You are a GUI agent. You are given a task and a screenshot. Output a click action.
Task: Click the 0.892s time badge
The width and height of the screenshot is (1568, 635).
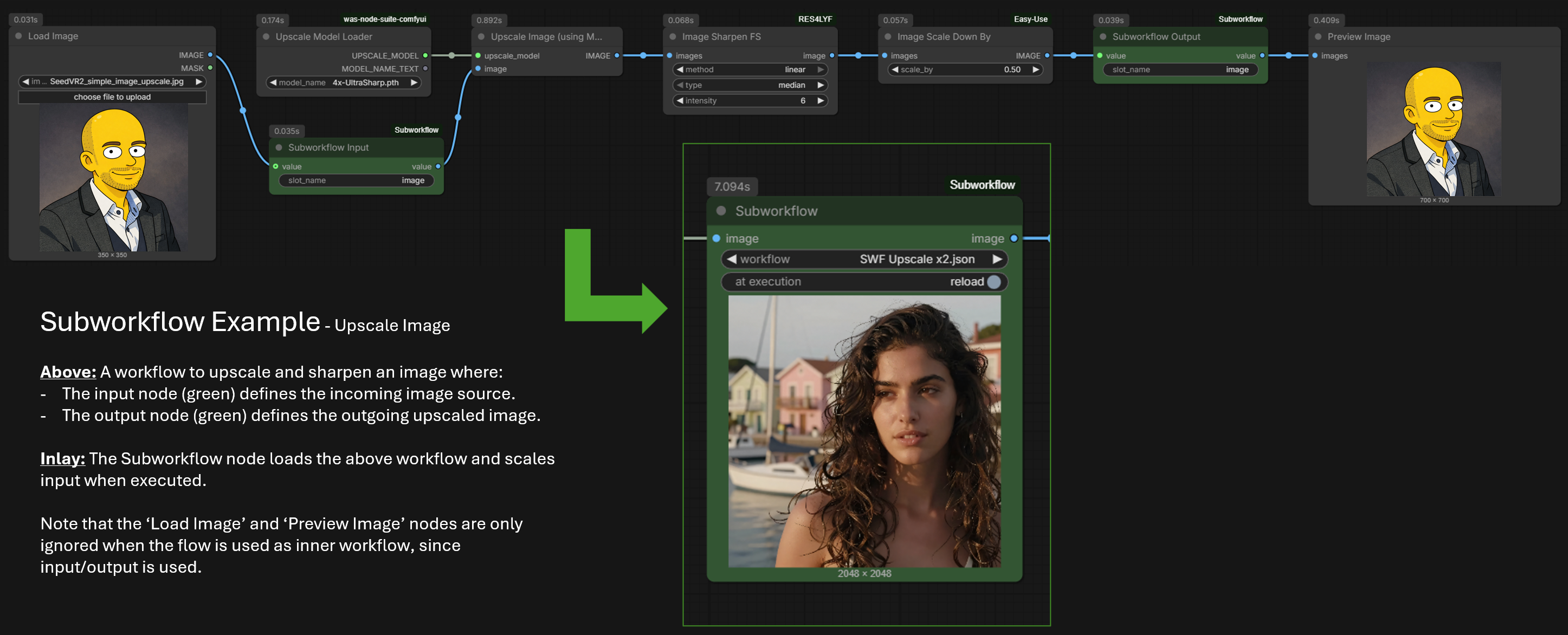[489, 20]
